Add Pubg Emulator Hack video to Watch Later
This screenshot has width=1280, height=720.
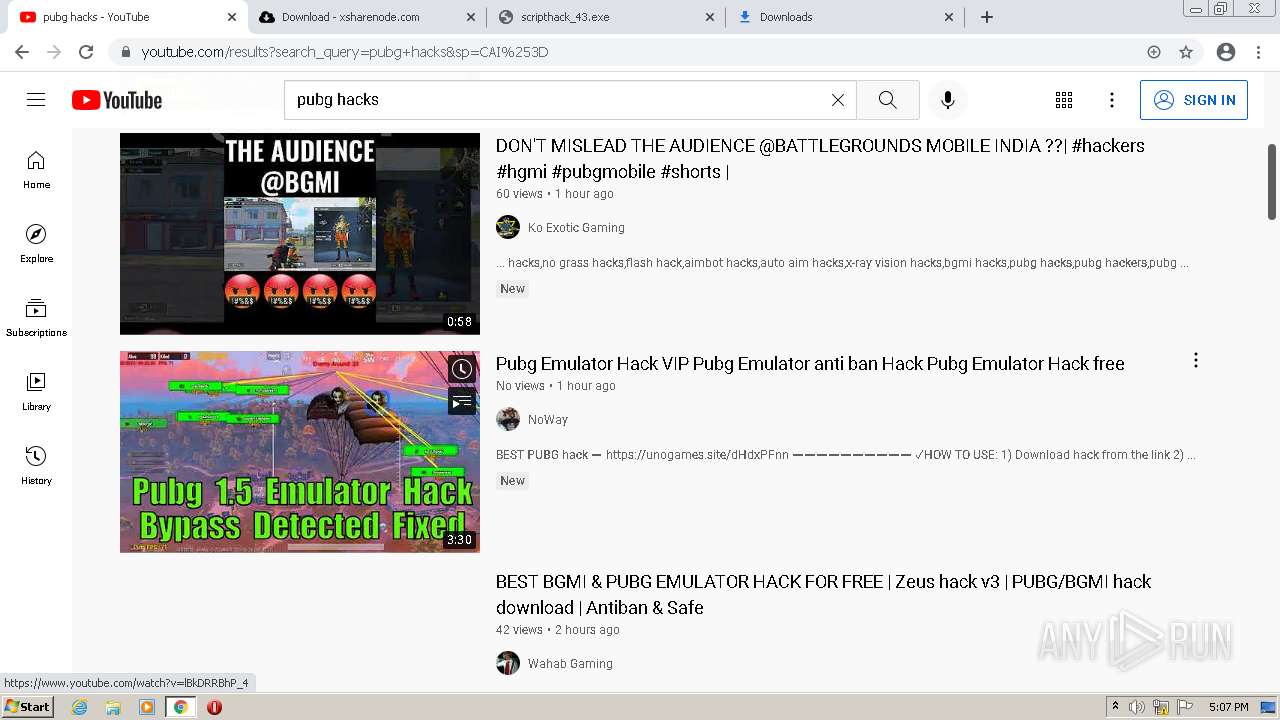tap(461, 369)
